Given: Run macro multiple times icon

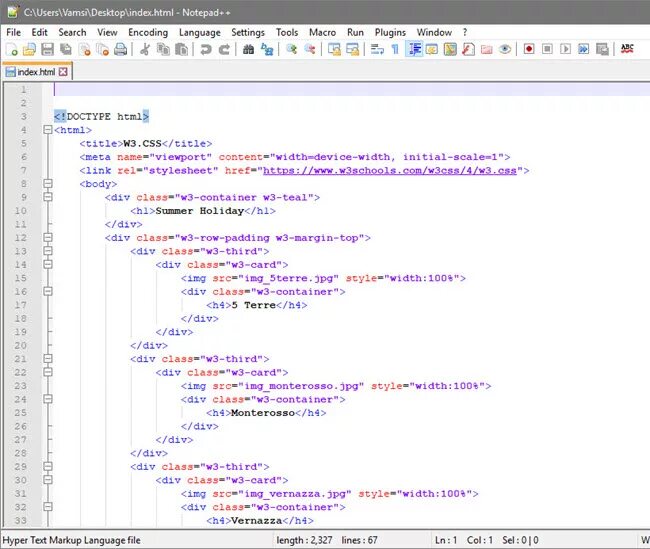Looking at the screenshot, I should point(583,49).
